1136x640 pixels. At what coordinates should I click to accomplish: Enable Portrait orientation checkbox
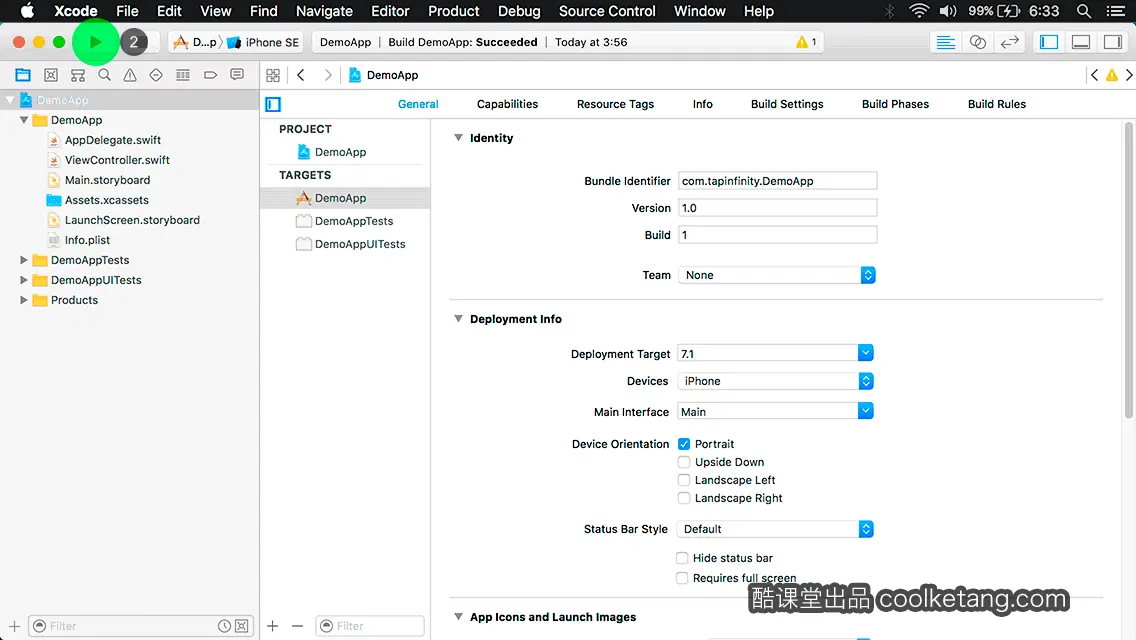coord(684,444)
